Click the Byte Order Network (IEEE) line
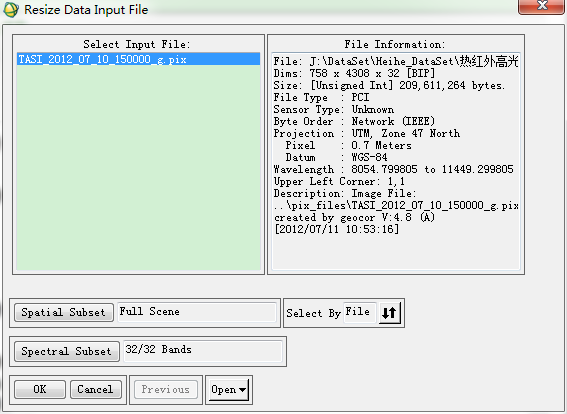The height and width of the screenshot is (414, 567). point(354,121)
